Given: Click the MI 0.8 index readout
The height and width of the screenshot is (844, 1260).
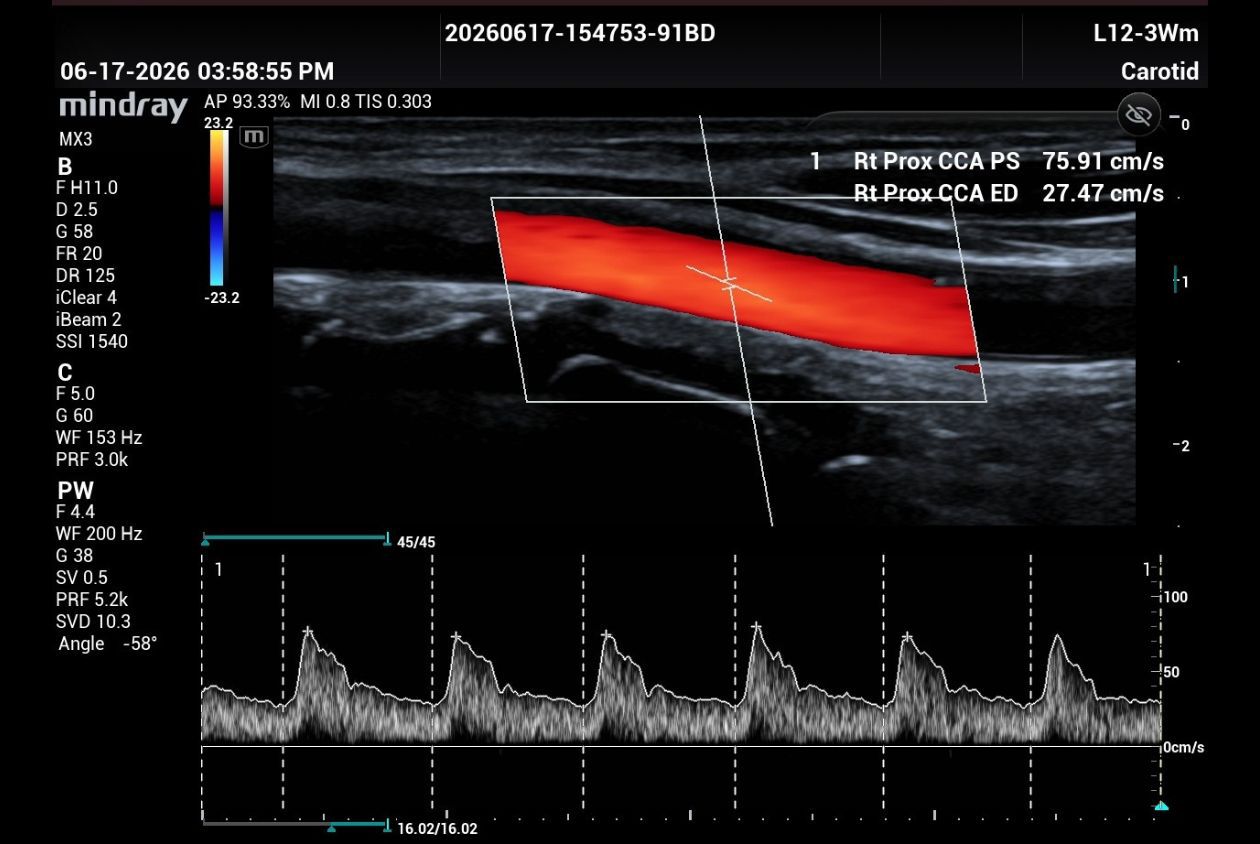Looking at the screenshot, I should [x=324, y=102].
